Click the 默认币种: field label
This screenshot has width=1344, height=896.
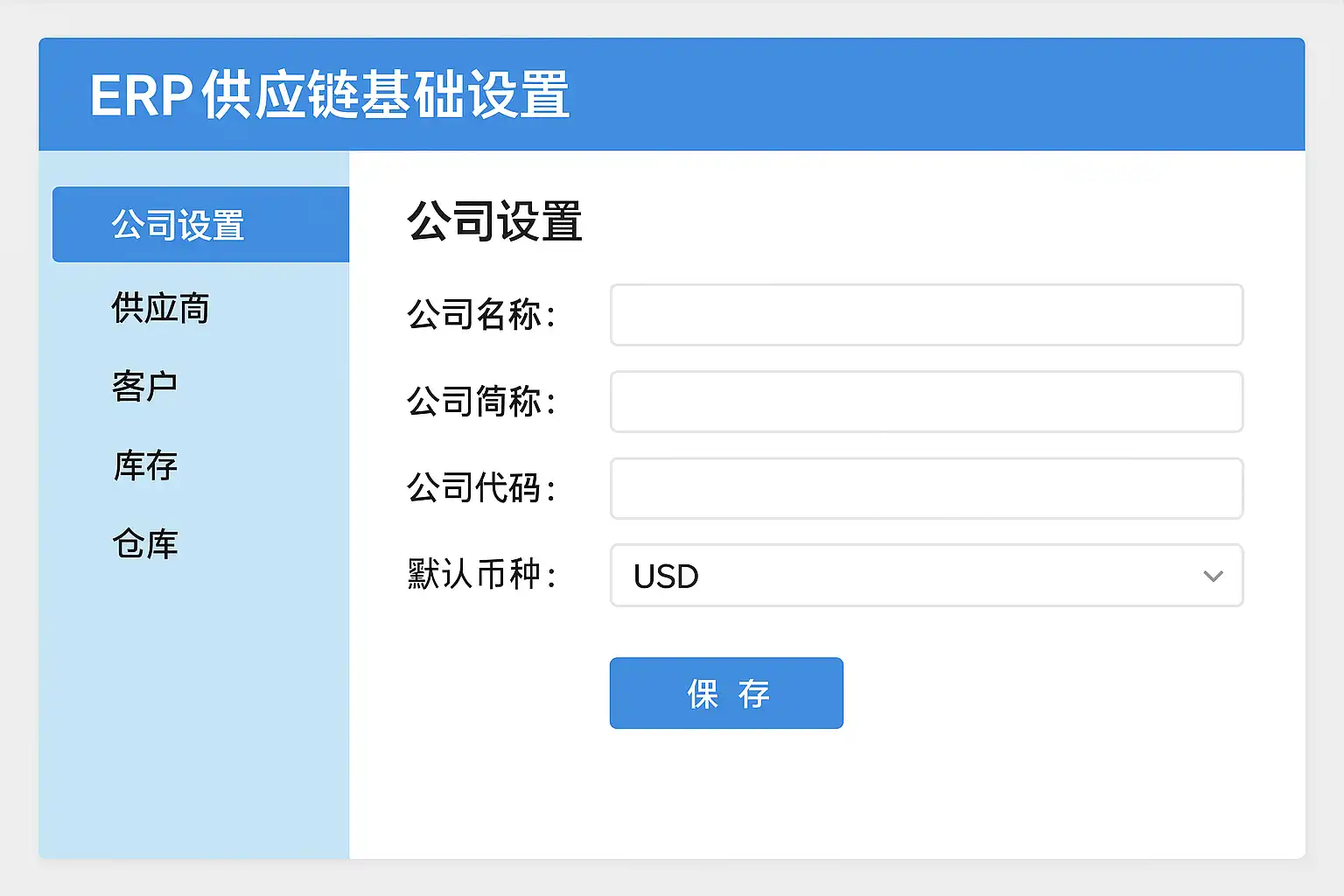point(481,575)
